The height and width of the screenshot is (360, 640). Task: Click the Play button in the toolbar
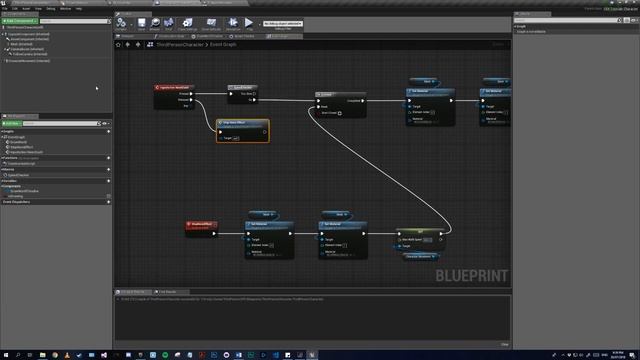click(249, 24)
